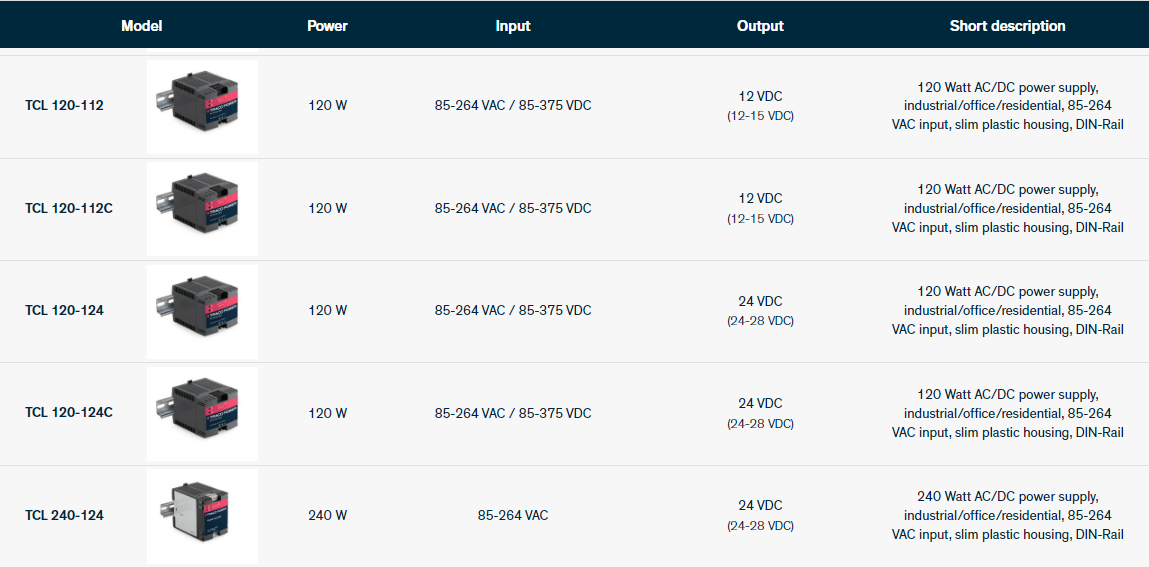Image resolution: width=1149 pixels, height=567 pixels.
Task: Open the TCL 120-124C product thumbnail
Action: (202, 413)
